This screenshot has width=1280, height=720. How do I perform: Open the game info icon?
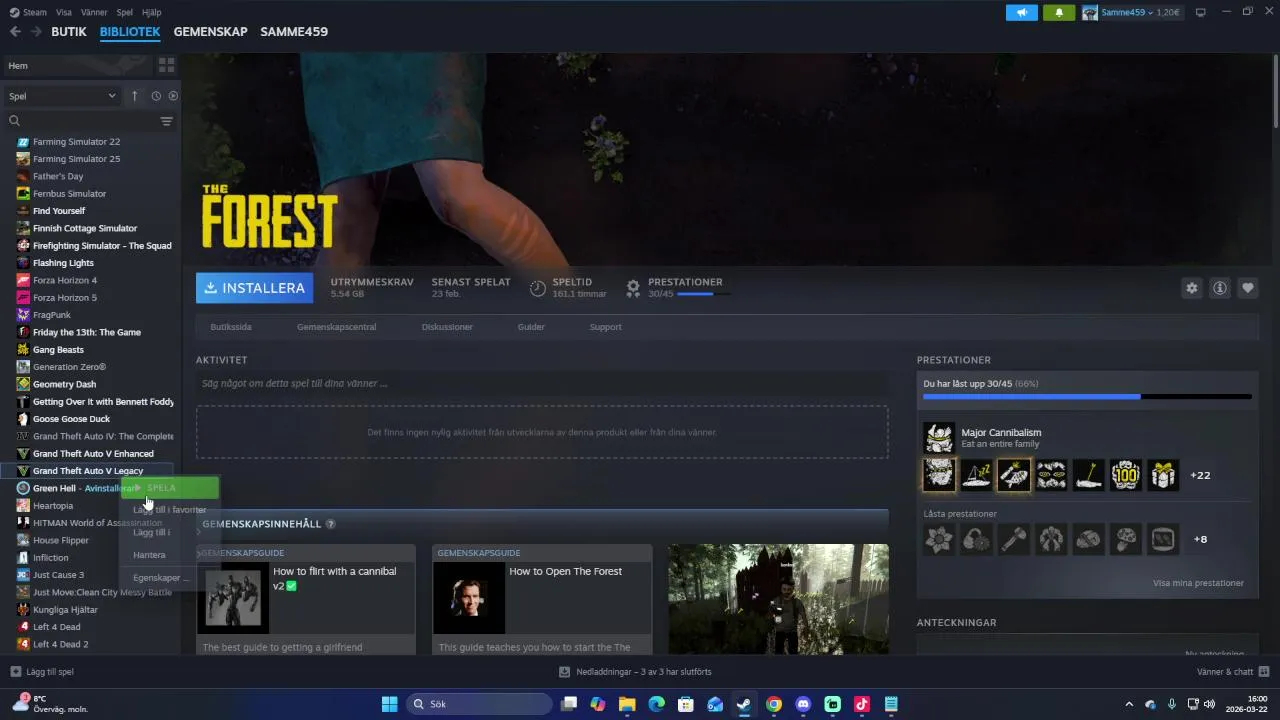coord(1219,288)
